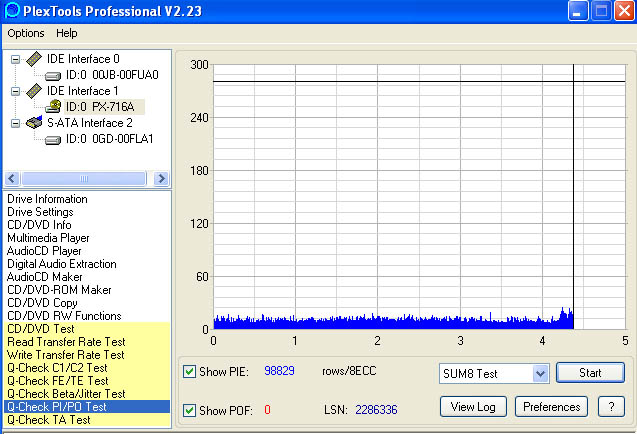
Task: Click the IDE Interface 1 controller icon
Action: coord(34,91)
